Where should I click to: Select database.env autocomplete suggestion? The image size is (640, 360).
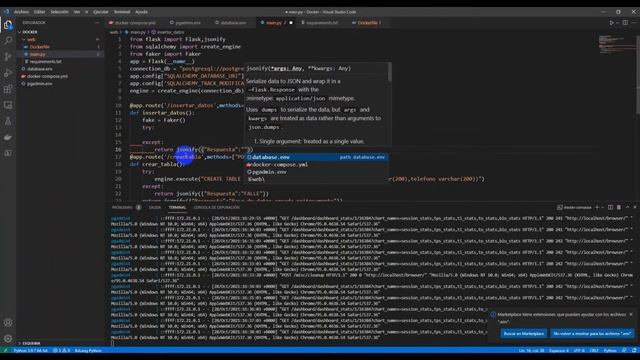point(317,157)
